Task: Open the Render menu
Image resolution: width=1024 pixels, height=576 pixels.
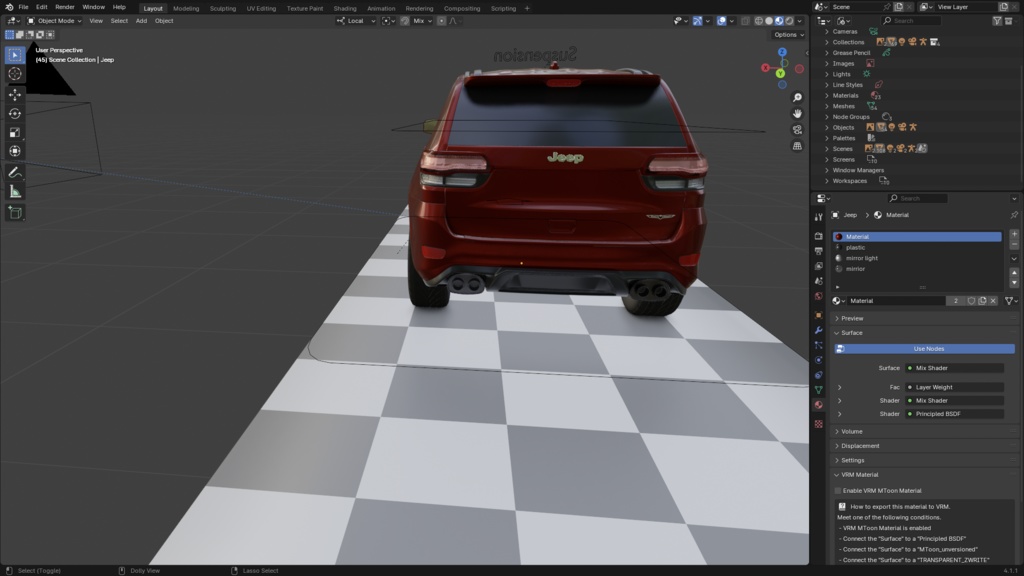Action: pyautogui.click(x=65, y=7)
